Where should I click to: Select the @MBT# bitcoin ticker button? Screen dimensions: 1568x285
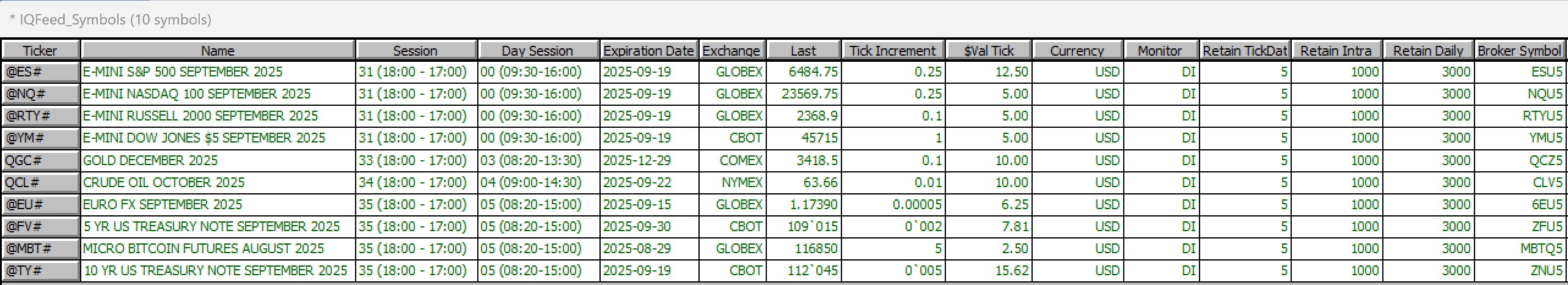click(40, 248)
